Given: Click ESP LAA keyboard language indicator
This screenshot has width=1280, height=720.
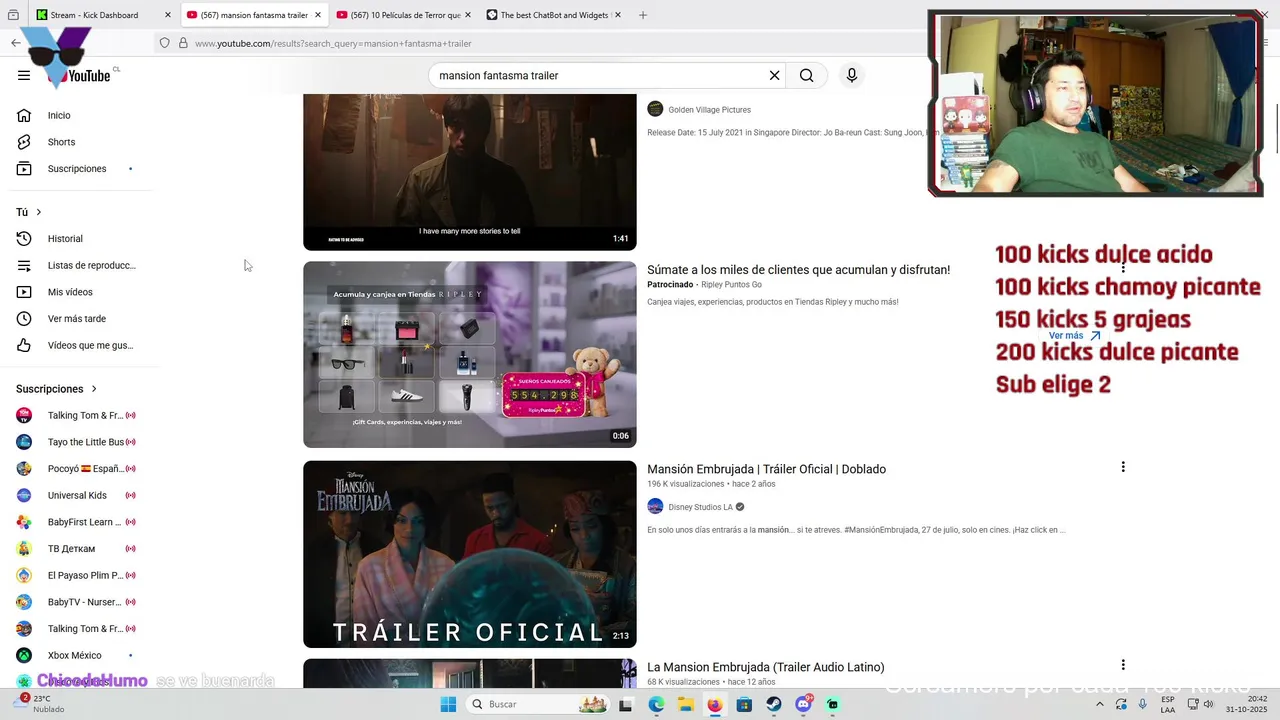Looking at the screenshot, I should click(1168, 704).
